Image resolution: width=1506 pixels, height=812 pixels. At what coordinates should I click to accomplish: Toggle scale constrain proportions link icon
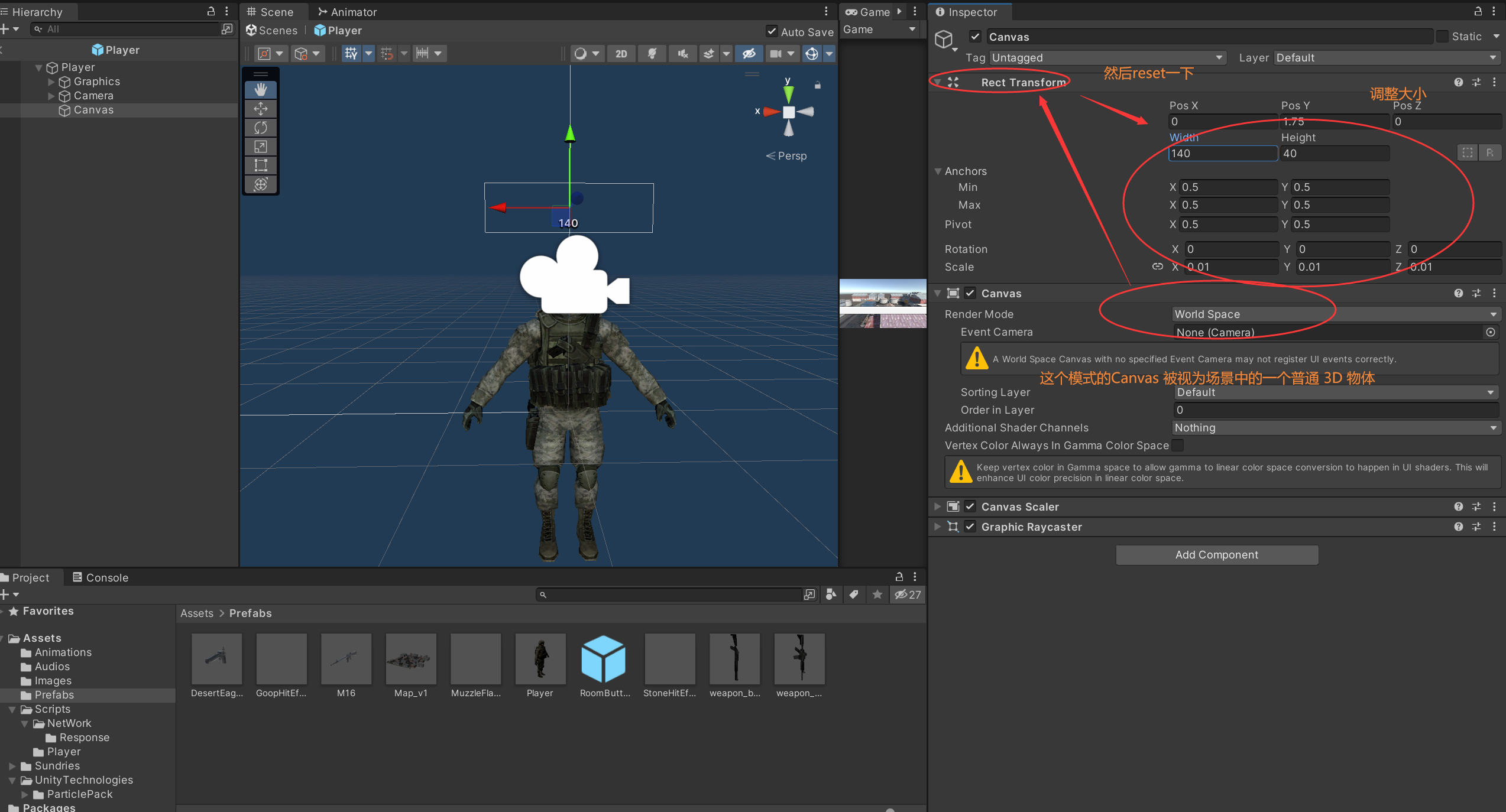tap(1157, 267)
